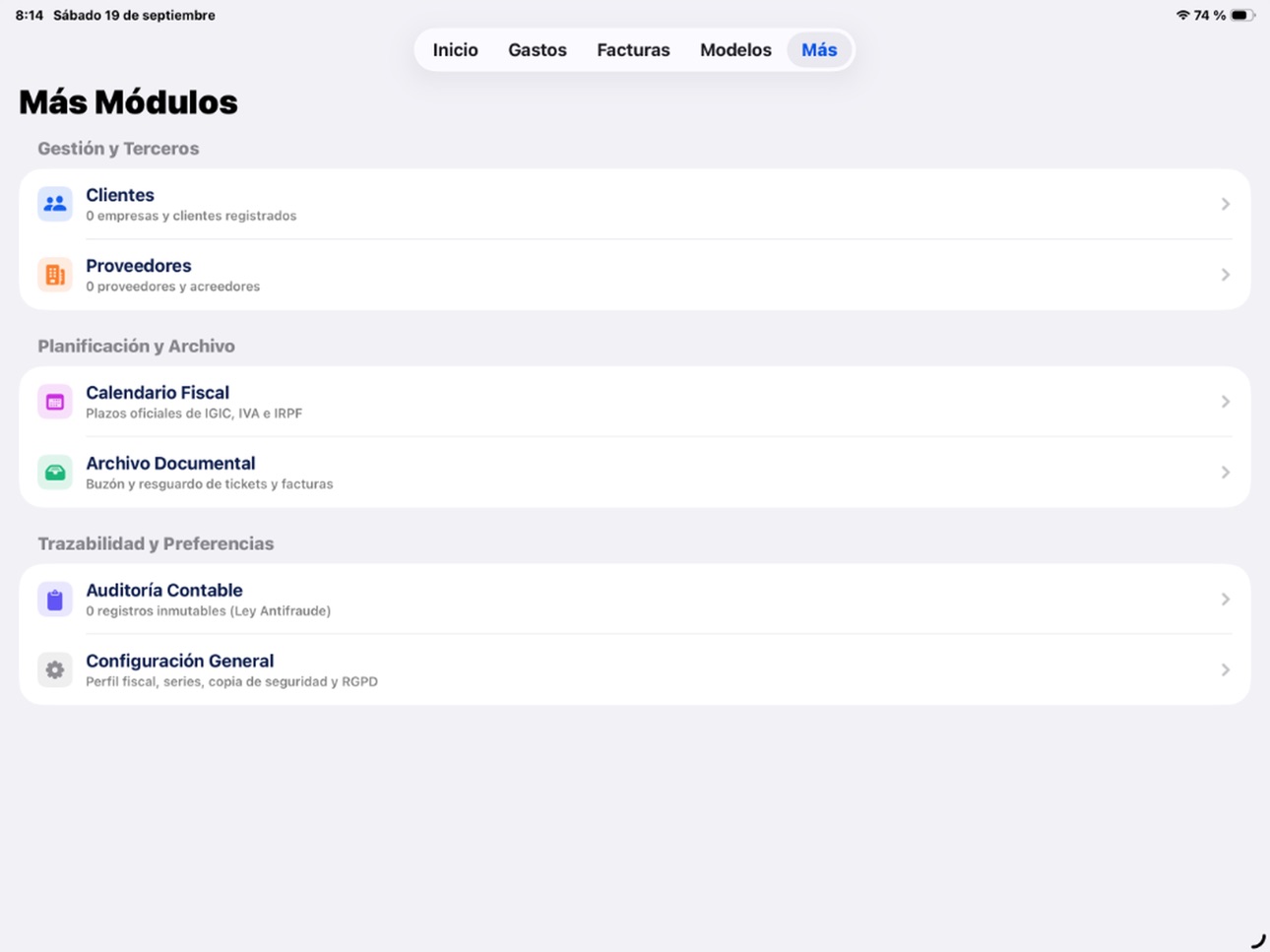The width and height of the screenshot is (1270, 952).
Task: Go to the Gastos tab
Action: click(538, 50)
